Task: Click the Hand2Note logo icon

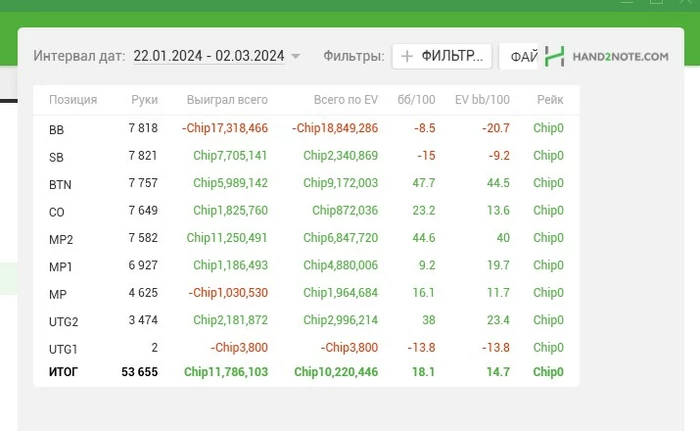Action: (x=554, y=56)
